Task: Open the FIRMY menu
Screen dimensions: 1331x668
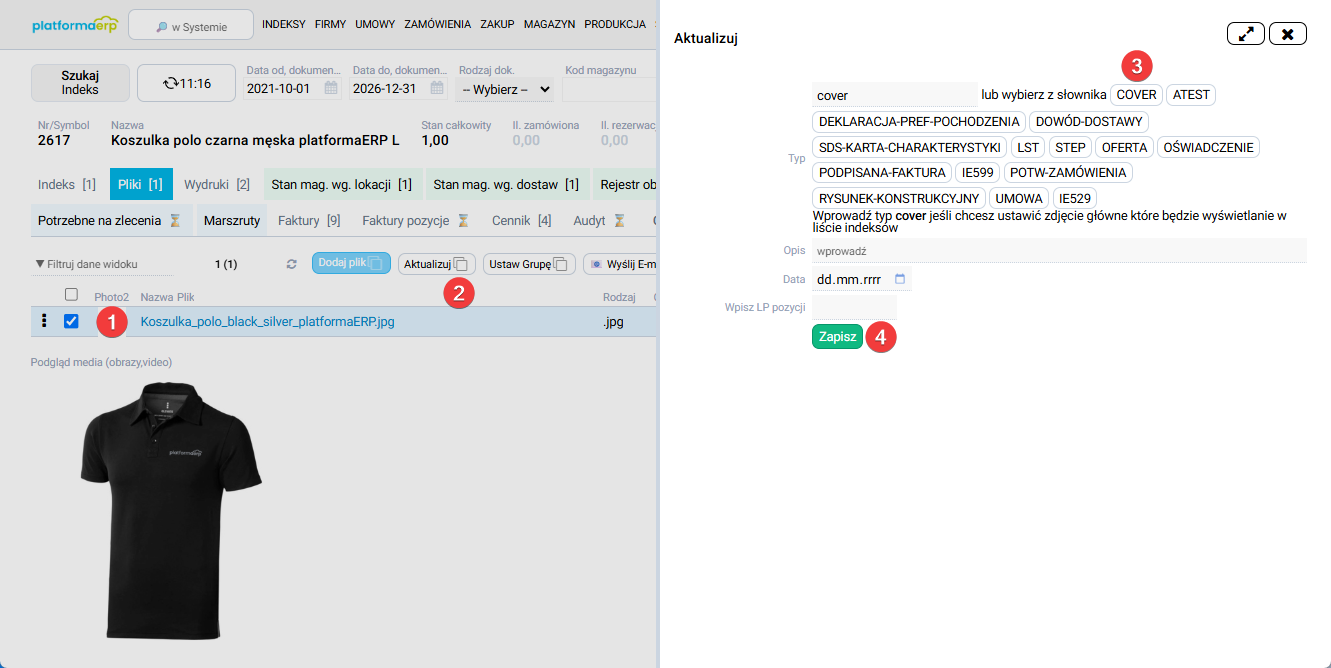Action: point(330,24)
